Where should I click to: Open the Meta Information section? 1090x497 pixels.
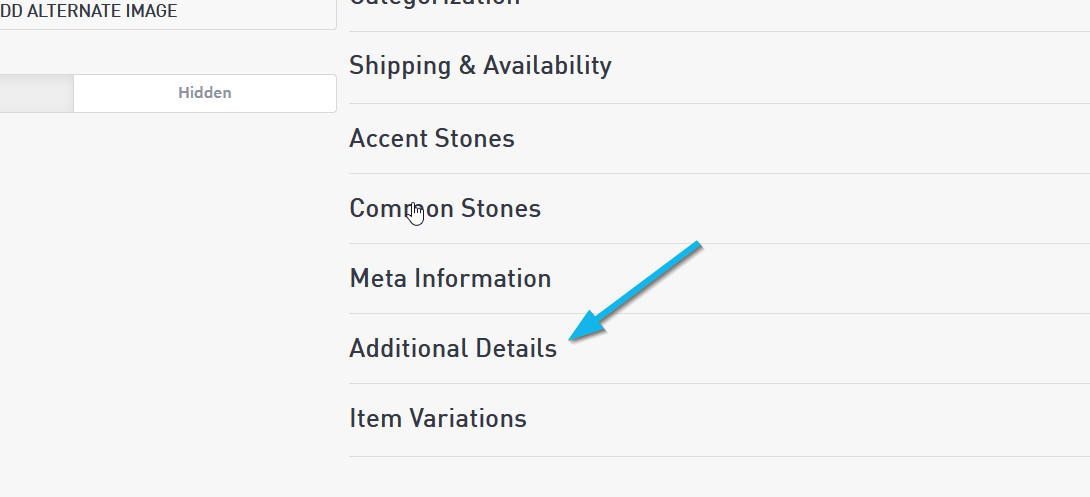tap(450, 278)
